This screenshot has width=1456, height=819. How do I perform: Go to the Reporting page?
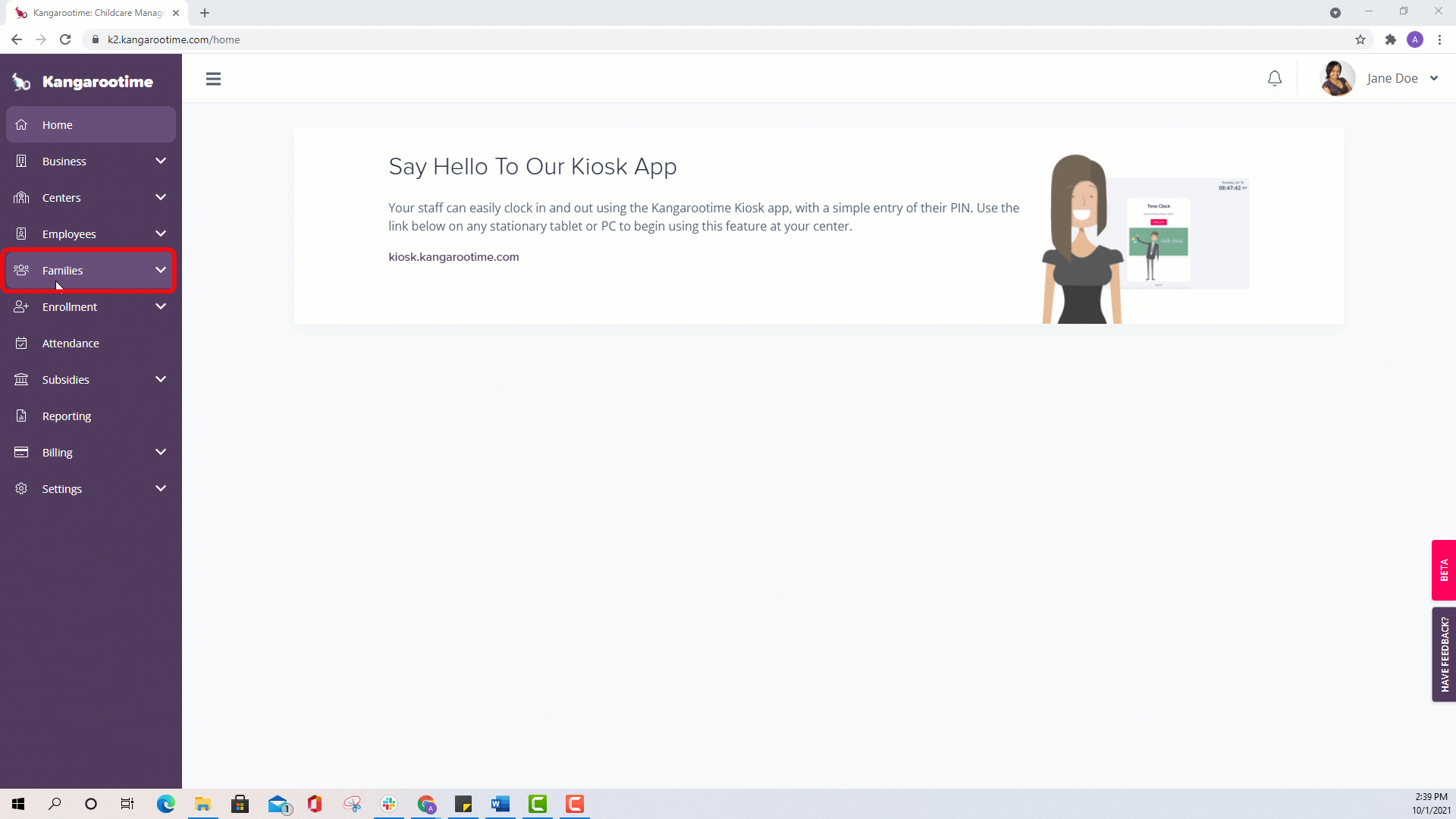click(x=67, y=416)
